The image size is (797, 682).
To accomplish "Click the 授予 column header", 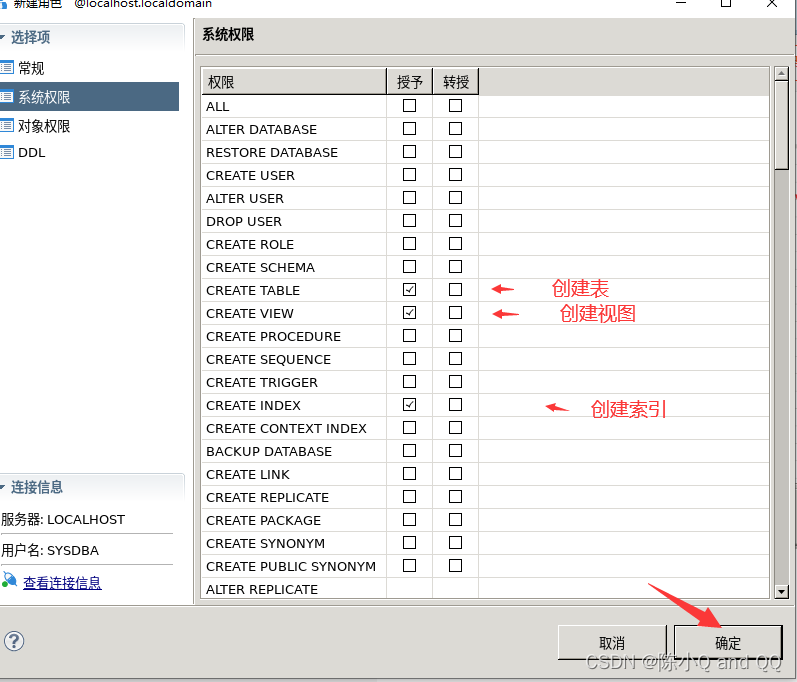I will click(409, 82).
